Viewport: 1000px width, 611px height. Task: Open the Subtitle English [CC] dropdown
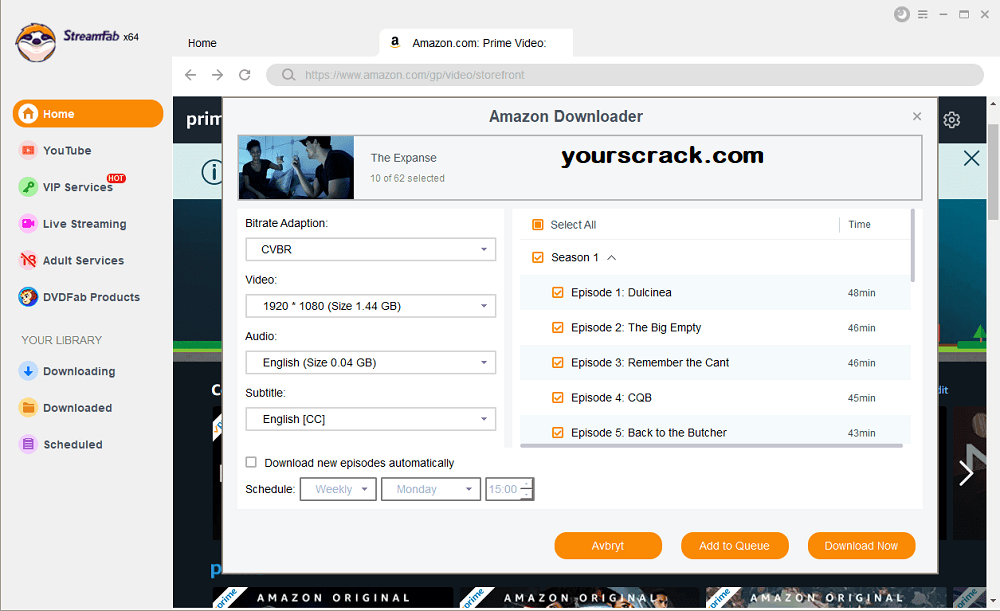click(371, 419)
